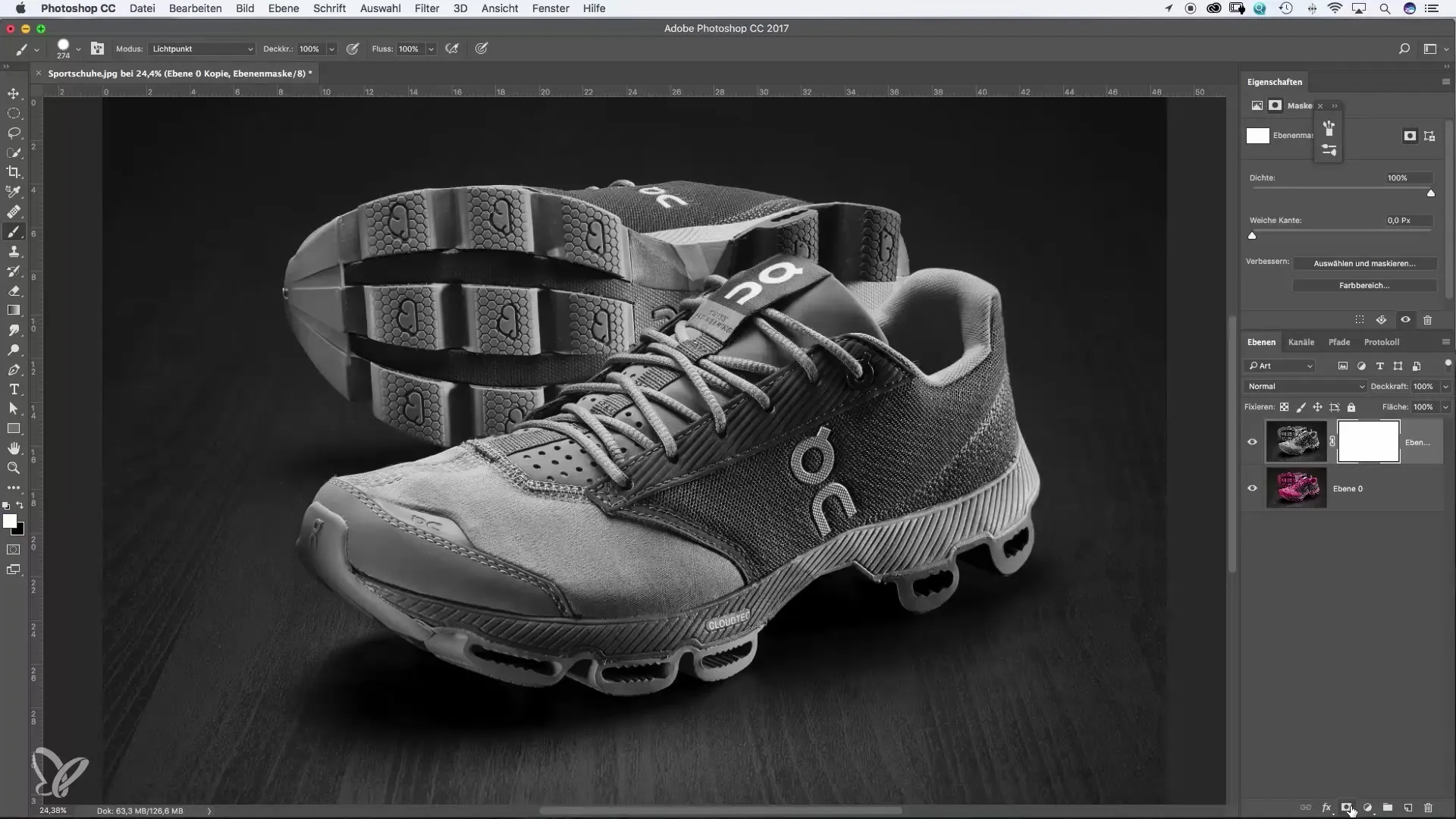Open the Bild menu

245,8
